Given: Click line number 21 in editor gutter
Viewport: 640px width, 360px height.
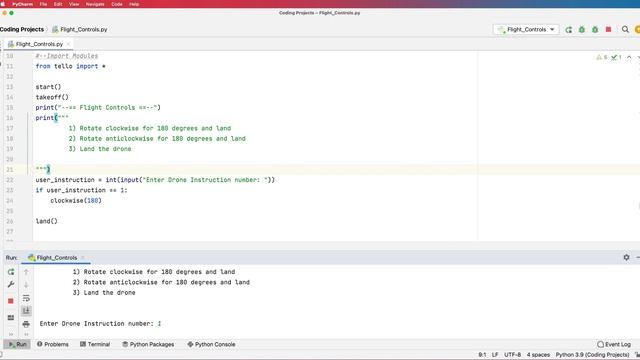Looking at the screenshot, I should click(10, 170).
